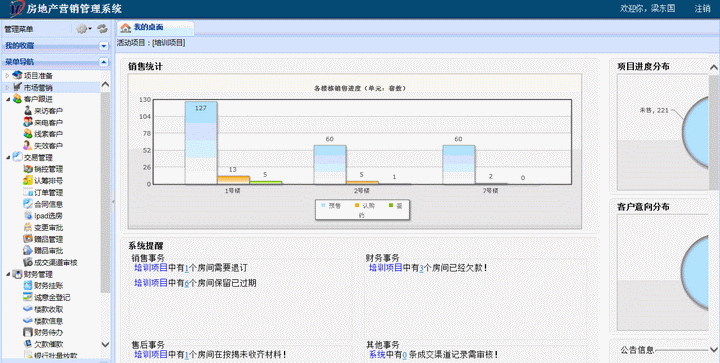720x363 pixels.
Task: Click the home icon on 我的桌面 tab
Action: [126, 28]
